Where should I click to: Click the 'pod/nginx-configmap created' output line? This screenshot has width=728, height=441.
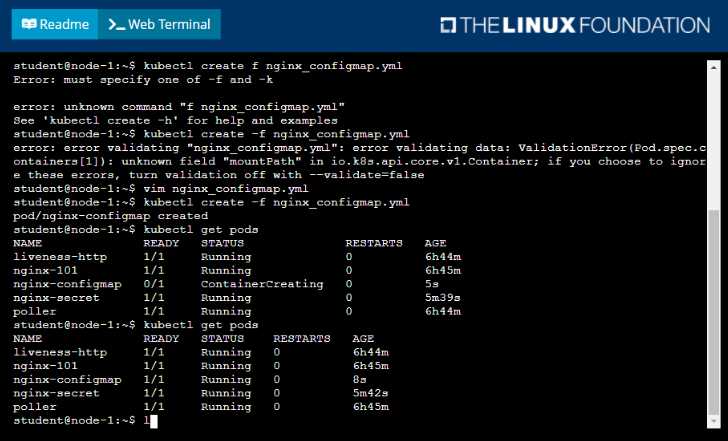110,215
